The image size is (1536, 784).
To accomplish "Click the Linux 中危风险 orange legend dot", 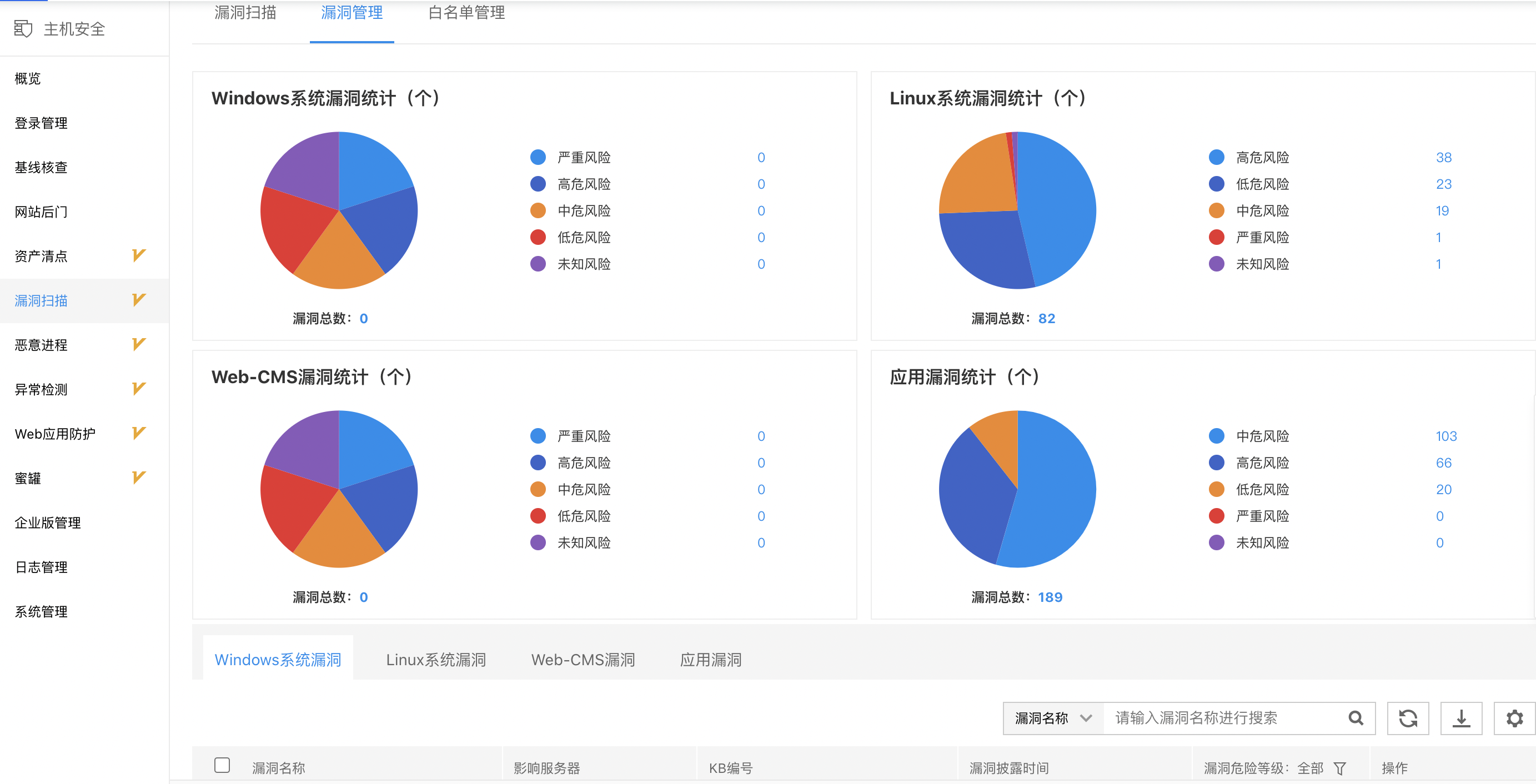I will pyautogui.click(x=1216, y=210).
